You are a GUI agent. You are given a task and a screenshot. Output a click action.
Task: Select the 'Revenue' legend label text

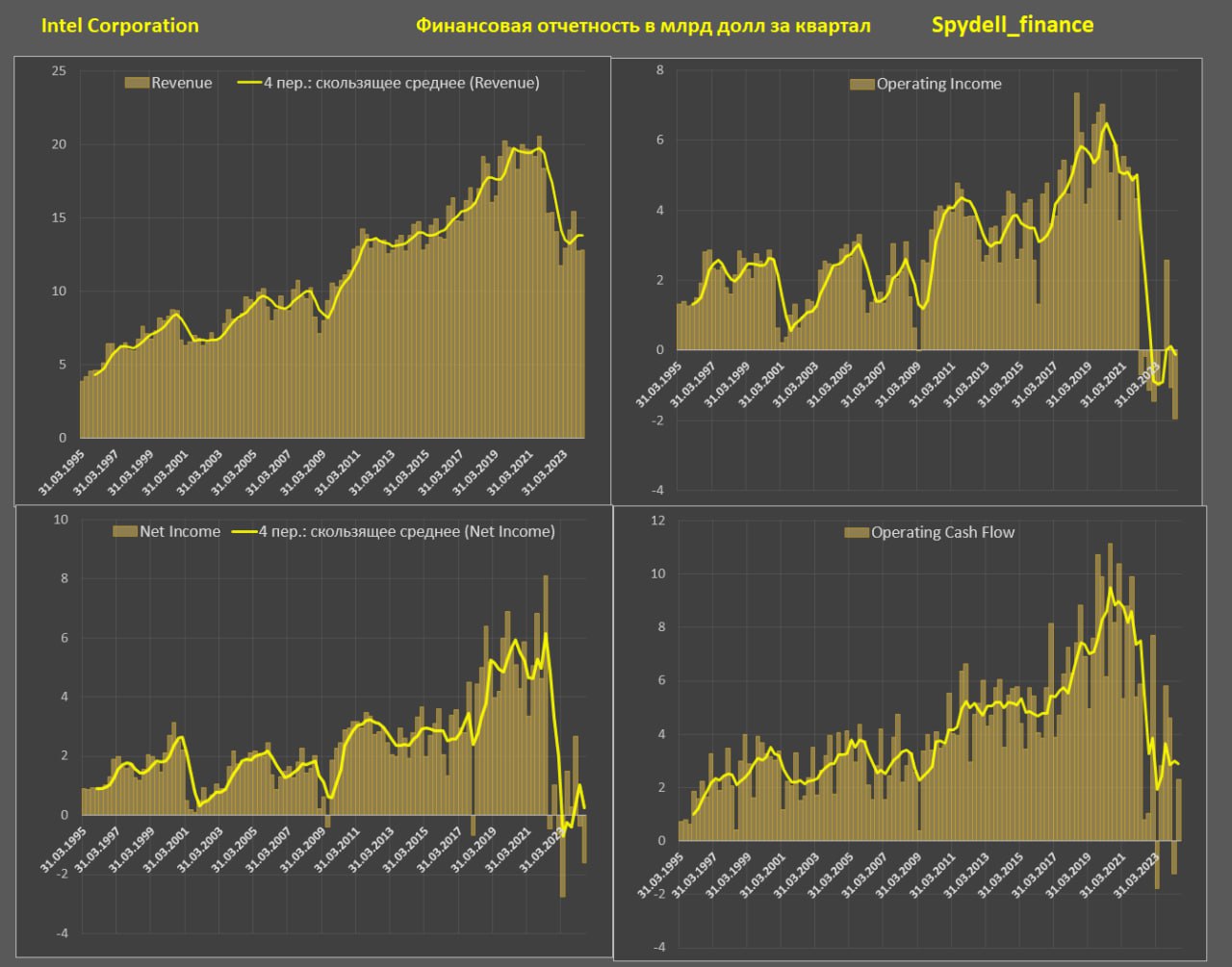coord(182,83)
